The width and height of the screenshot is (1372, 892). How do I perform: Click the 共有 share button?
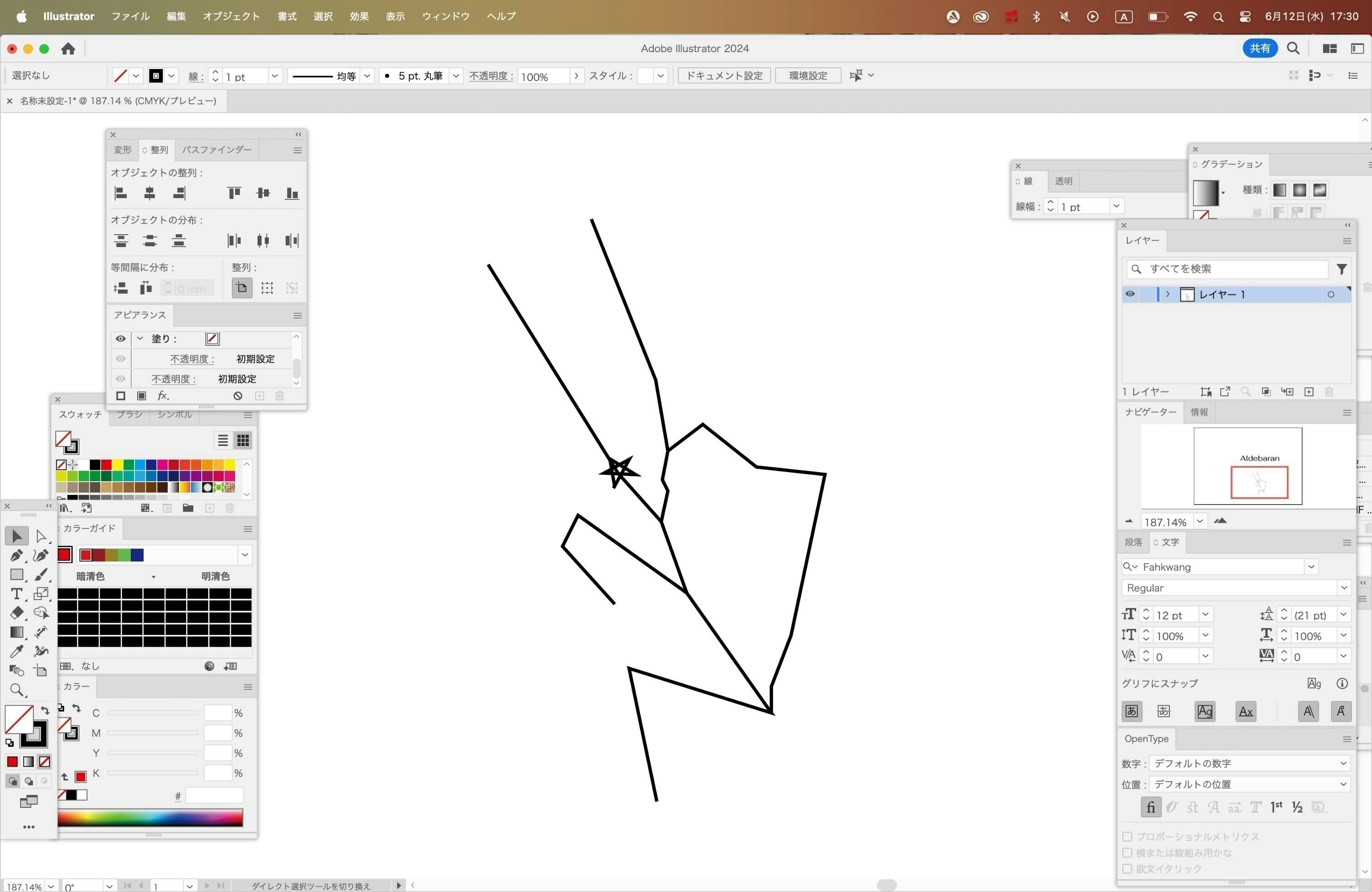[x=1259, y=48]
